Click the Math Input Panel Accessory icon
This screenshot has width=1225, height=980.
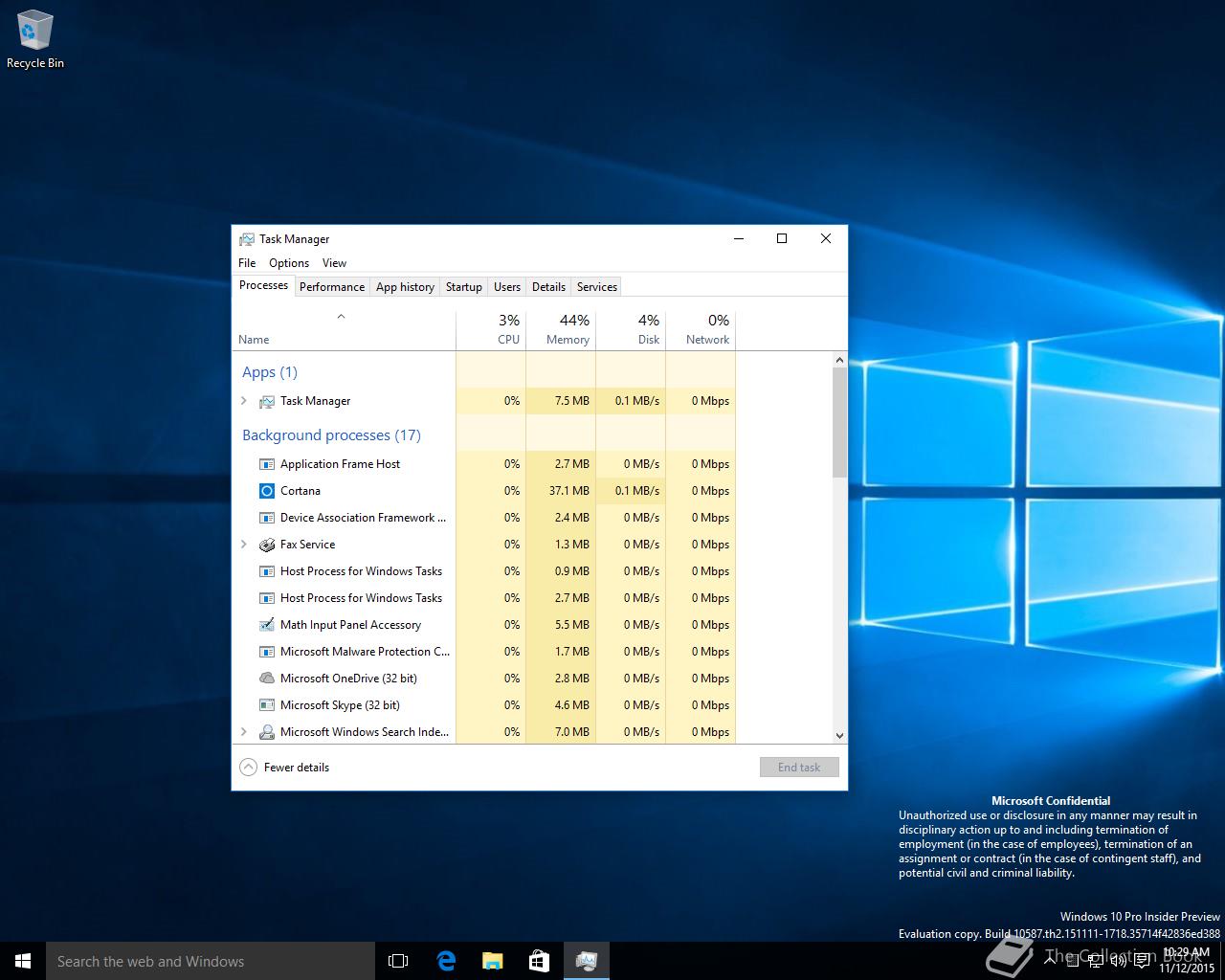[x=267, y=625]
